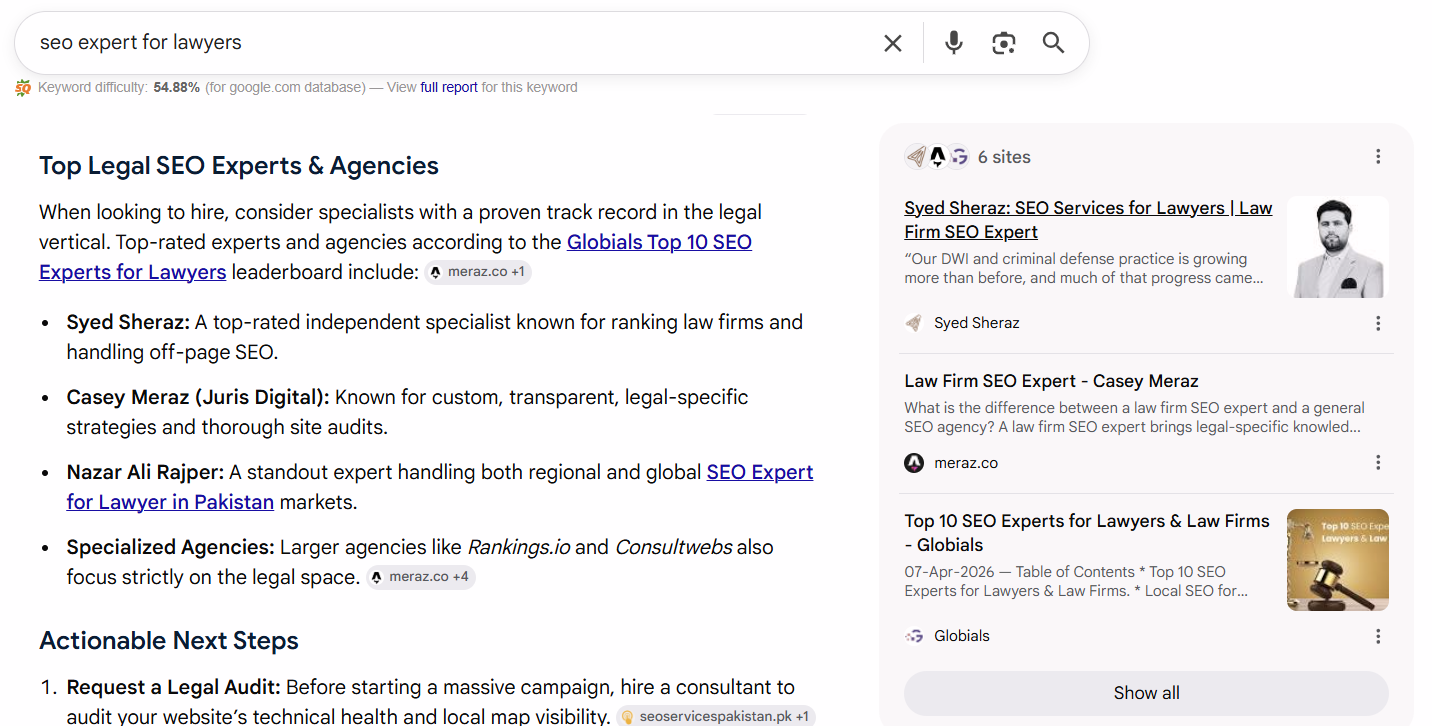Click the 'Globials' source name under the third result
This screenshot has width=1432, height=726.
tap(962, 636)
